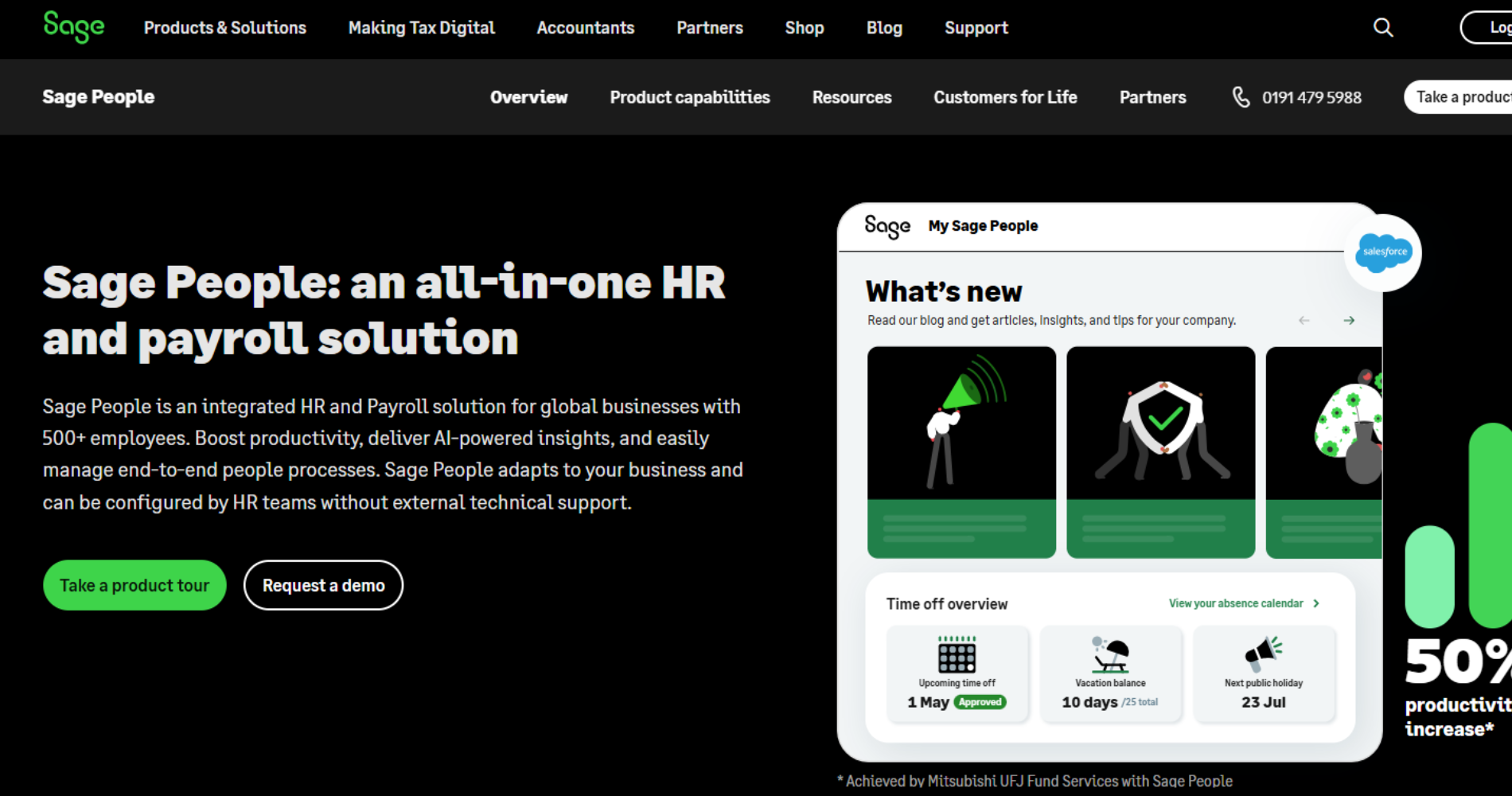Select the Resources tab
The width and height of the screenshot is (1512, 796).
tap(852, 97)
